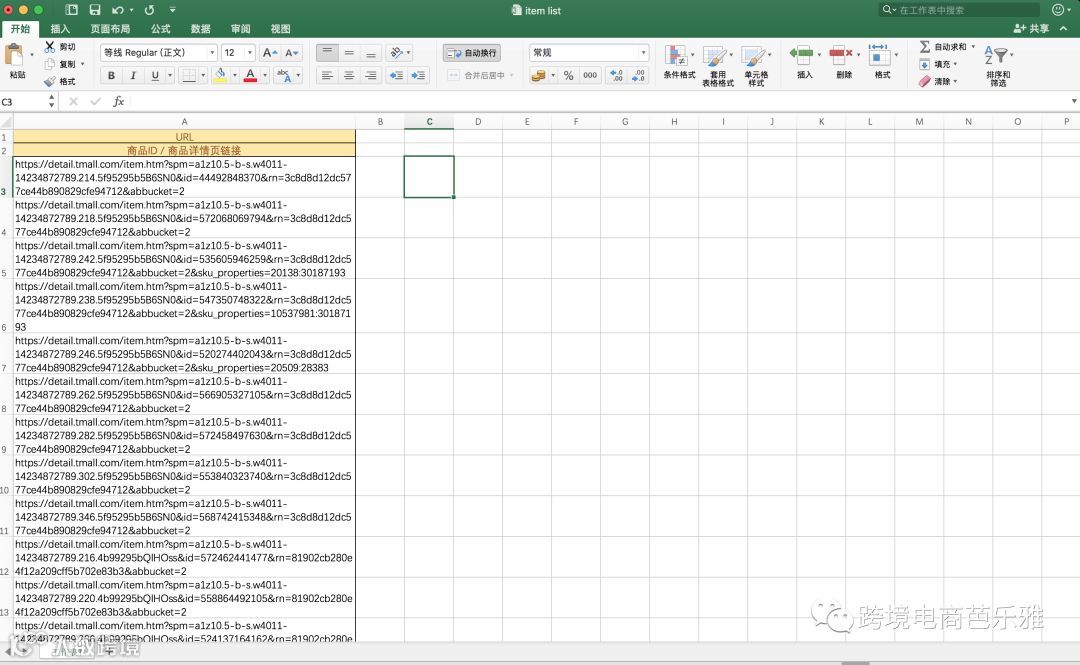The height and width of the screenshot is (665, 1080).
Task: Click the Format (格式) cells button
Action: pos(882,62)
